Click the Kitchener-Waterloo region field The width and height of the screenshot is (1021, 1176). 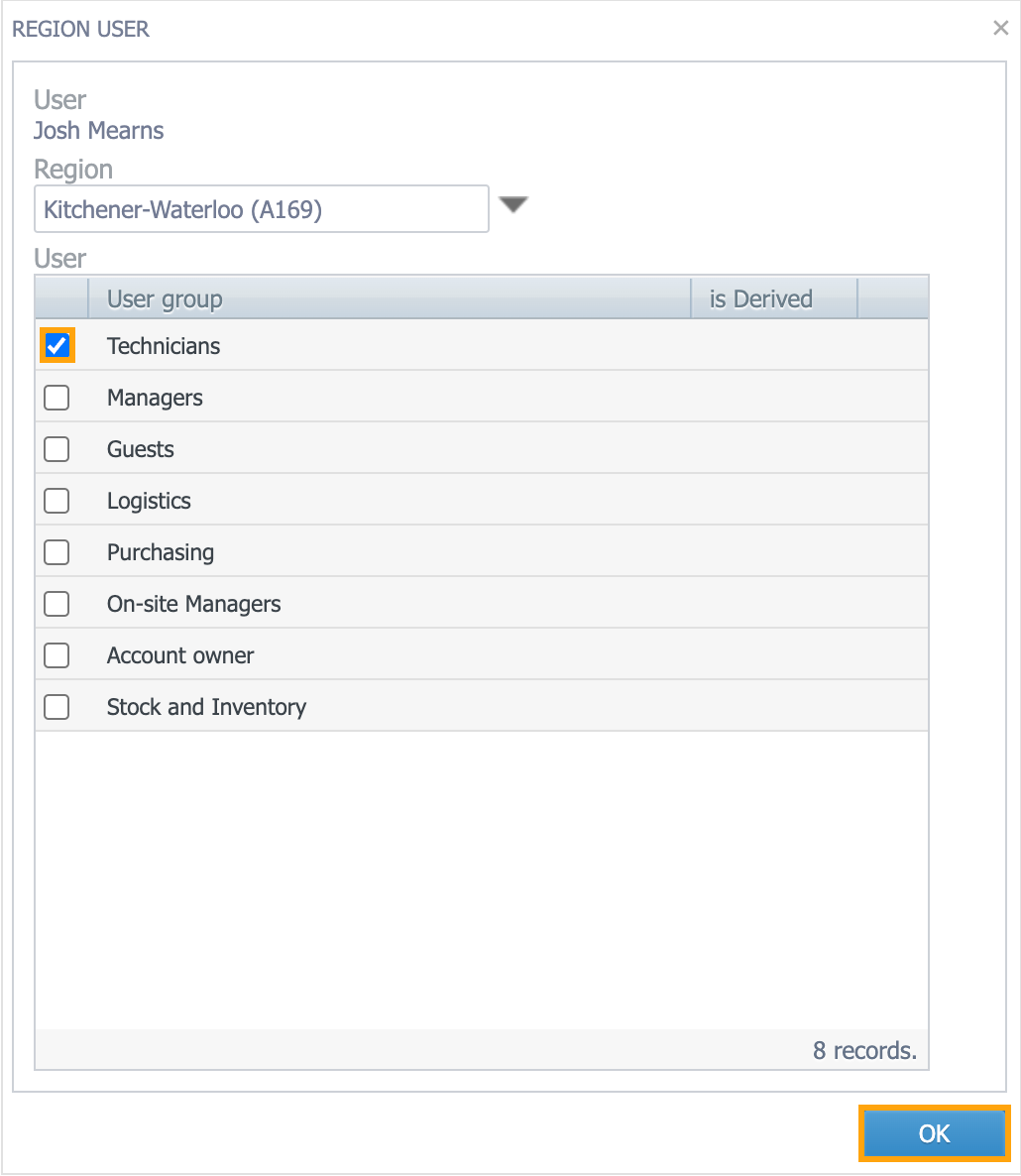pyautogui.click(x=262, y=209)
